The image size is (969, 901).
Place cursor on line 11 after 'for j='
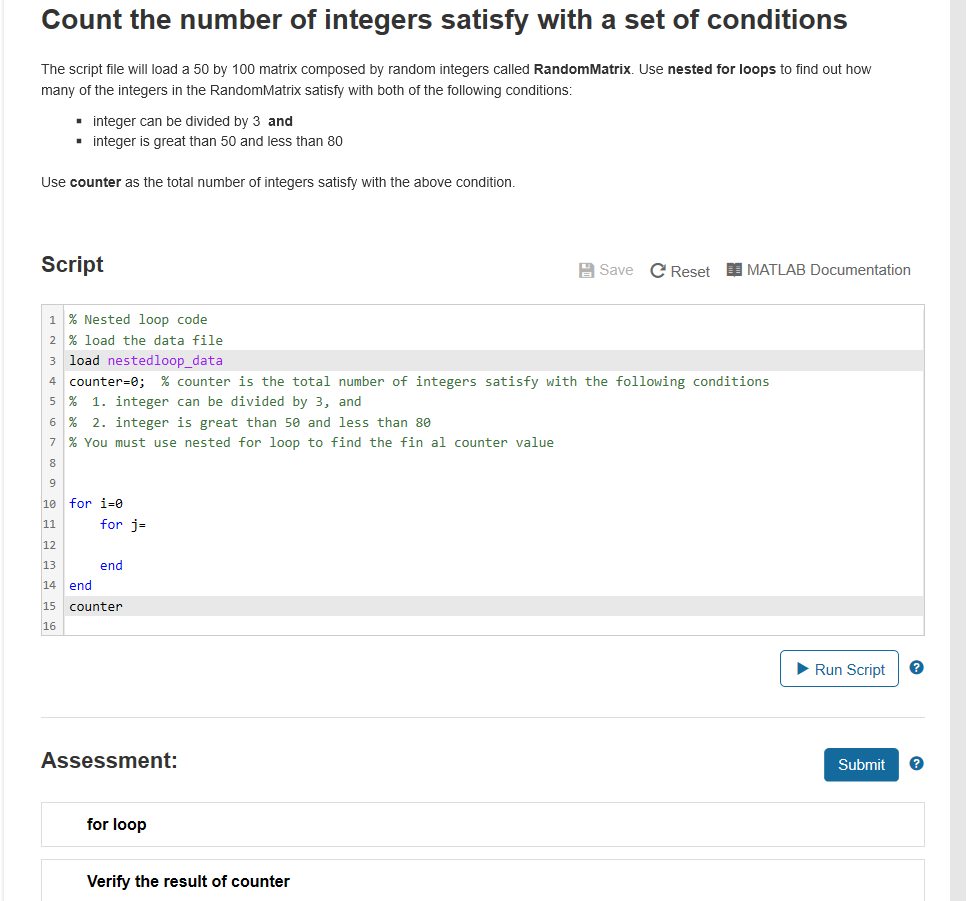click(x=148, y=524)
